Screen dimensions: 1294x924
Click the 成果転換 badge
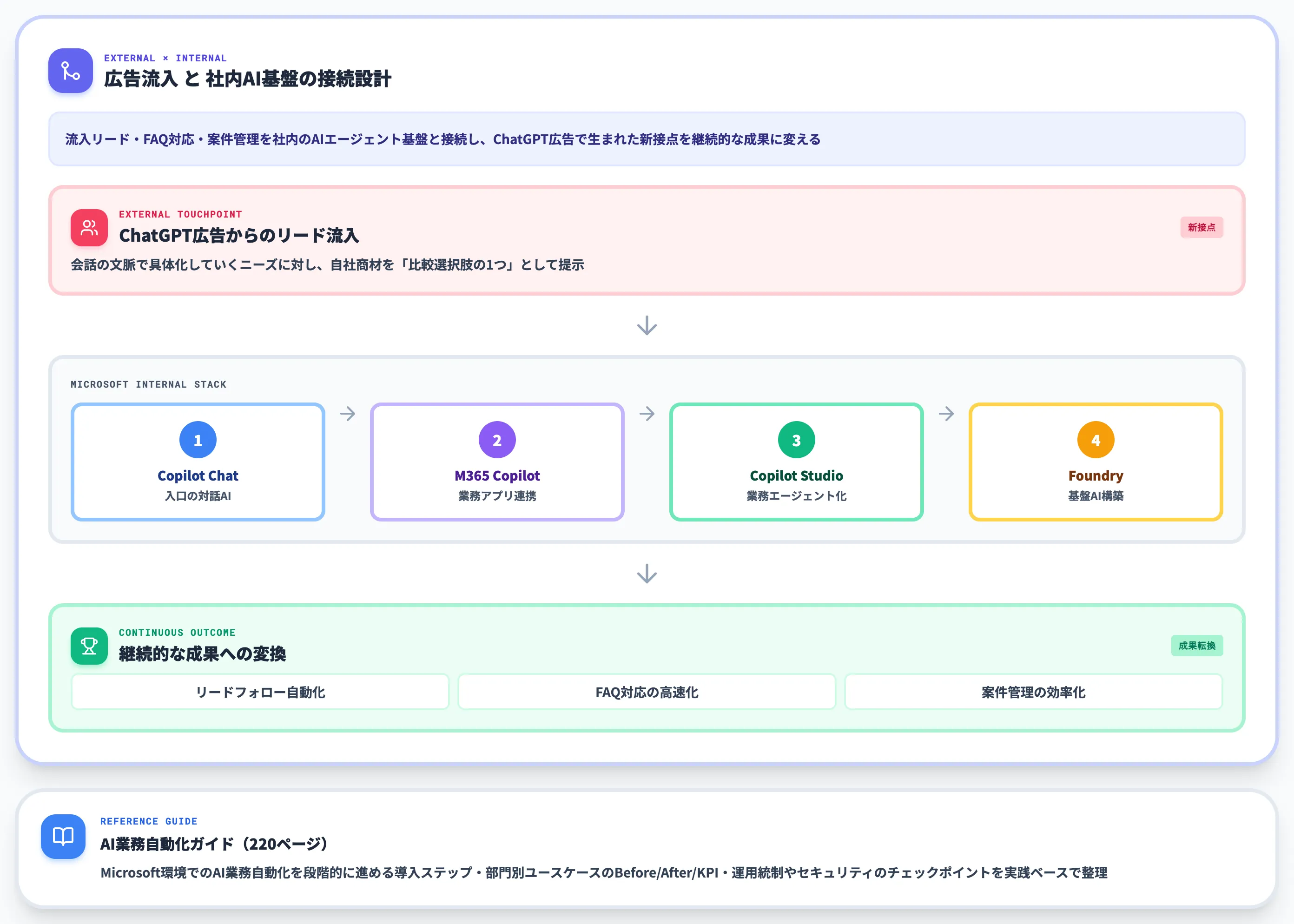[1197, 646]
